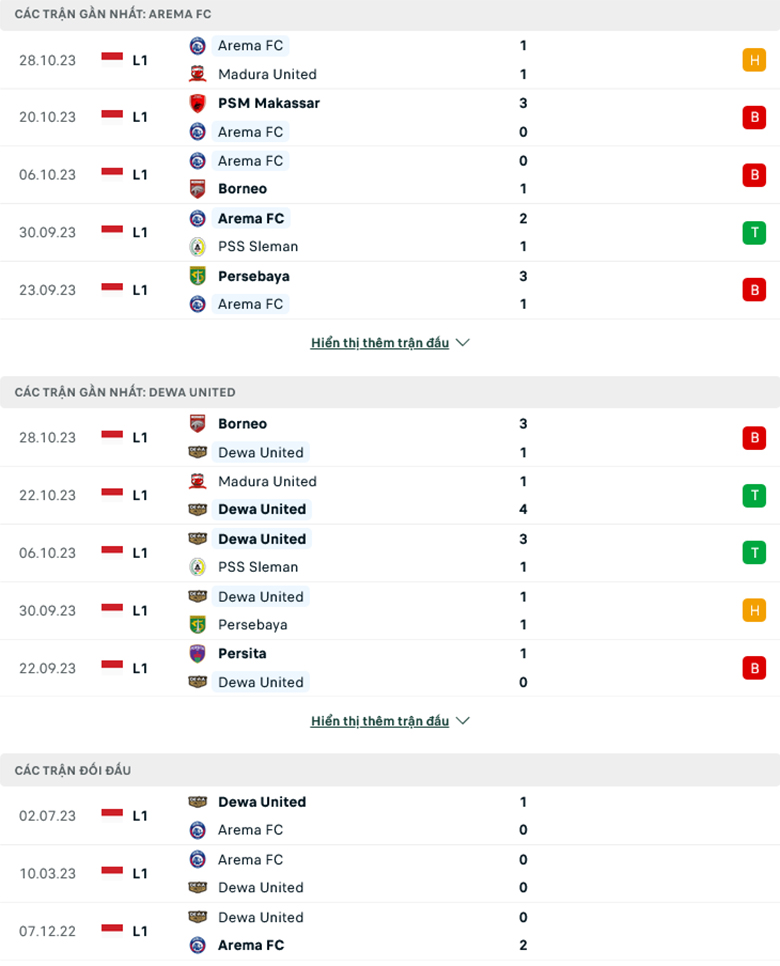780x966 pixels.
Task: Click the orange H draw badge for Arema
Action: 755,60
